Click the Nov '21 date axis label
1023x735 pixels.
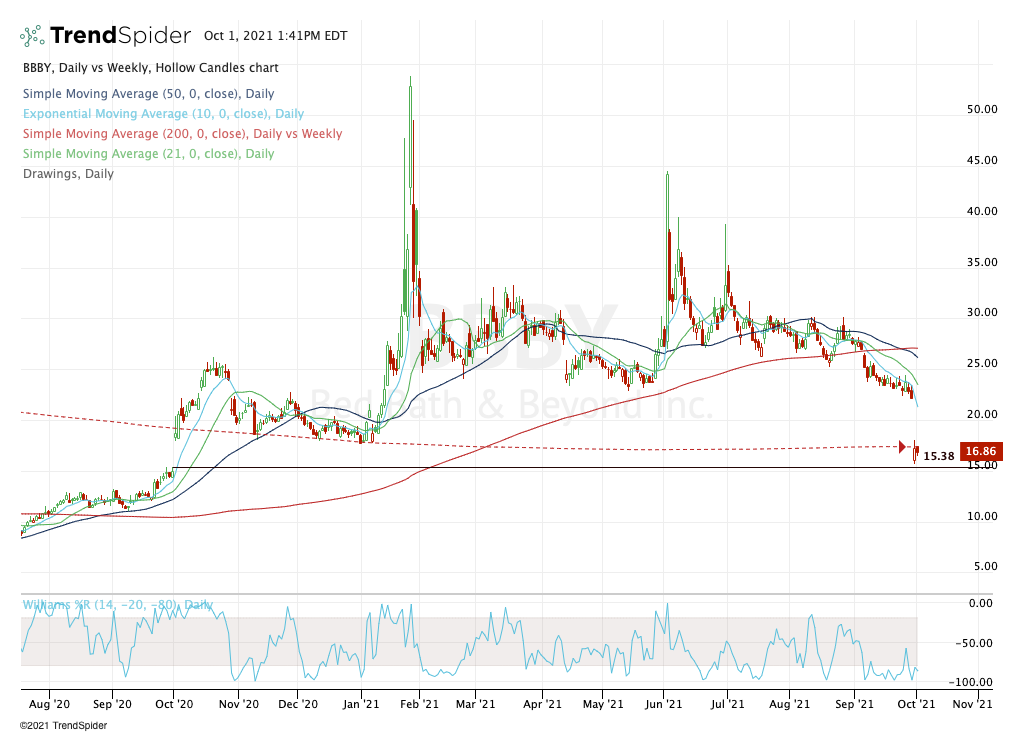pyautogui.click(x=972, y=704)
